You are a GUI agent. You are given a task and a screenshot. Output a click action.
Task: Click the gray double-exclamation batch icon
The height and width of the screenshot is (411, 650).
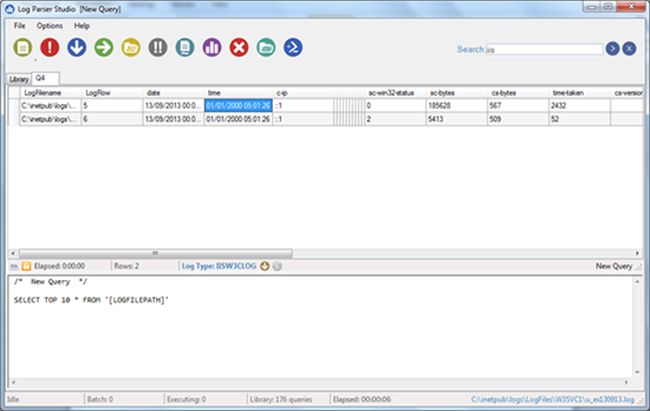coord(158,48)
